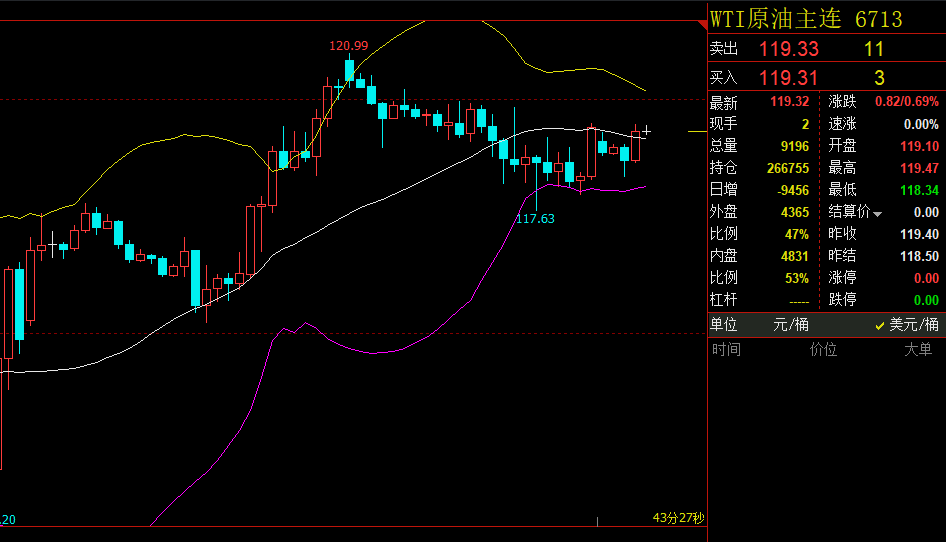Click the 卖出 price 119.33
The height and width of the screenshot is (542, 946).
click(x=789, y=49)
